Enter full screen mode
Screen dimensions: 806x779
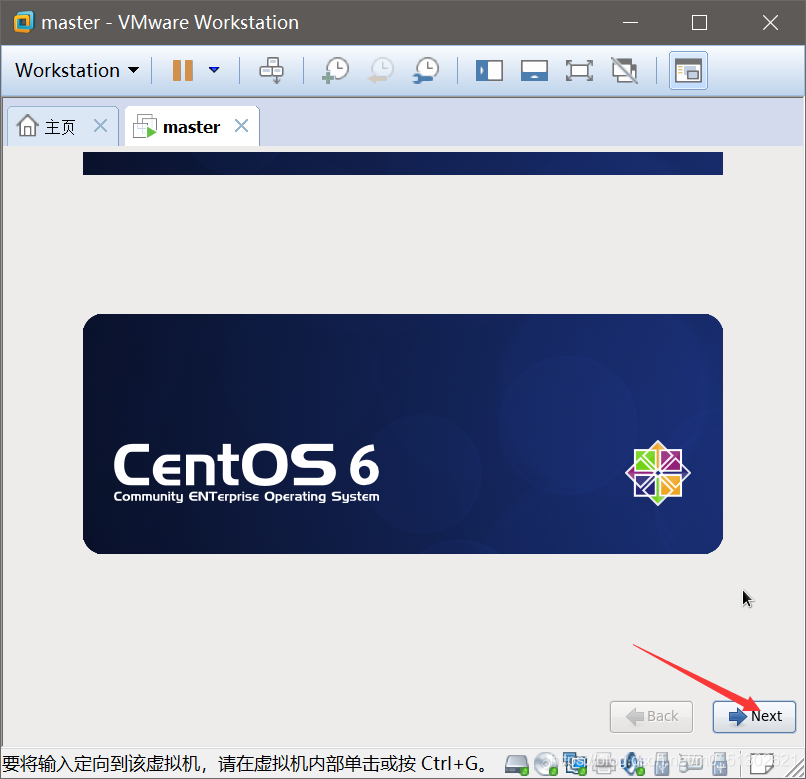coord(579,70)
